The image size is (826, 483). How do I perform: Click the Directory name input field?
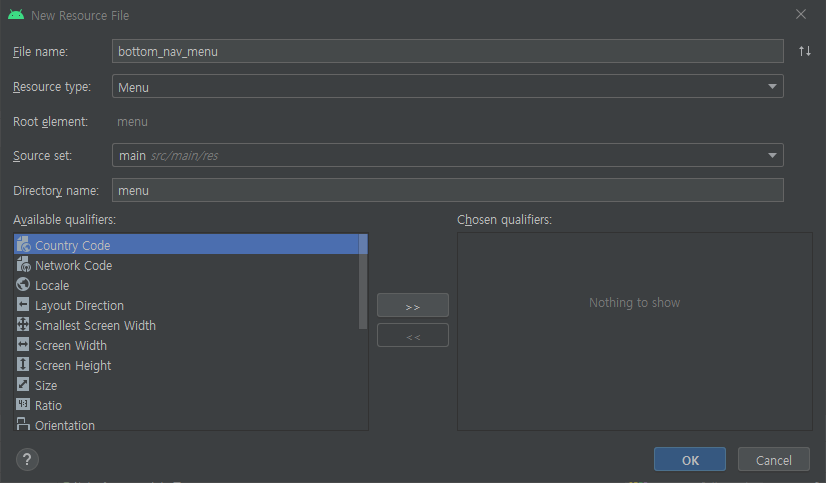point(448,190)
